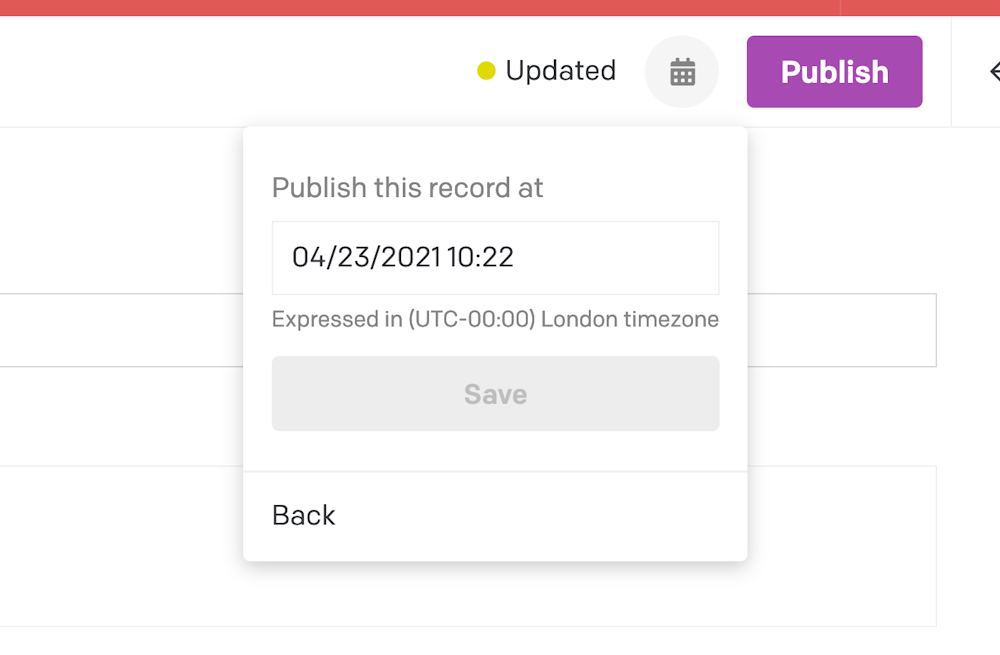Select the 10:22 time portion
Viewport: 1000px width, 655px height.
click(480, 257)
